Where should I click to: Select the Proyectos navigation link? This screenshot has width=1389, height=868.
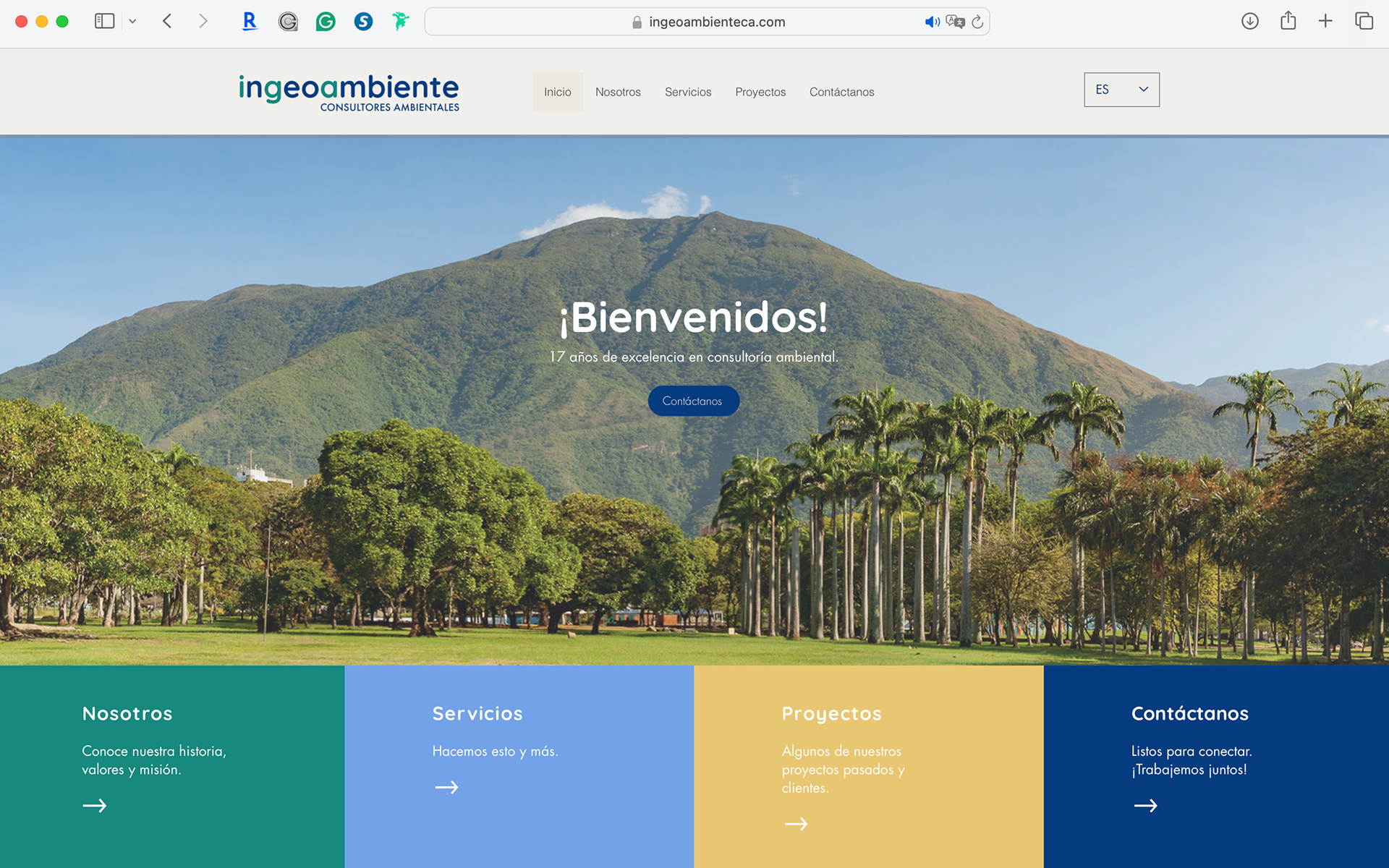(760, 92)
